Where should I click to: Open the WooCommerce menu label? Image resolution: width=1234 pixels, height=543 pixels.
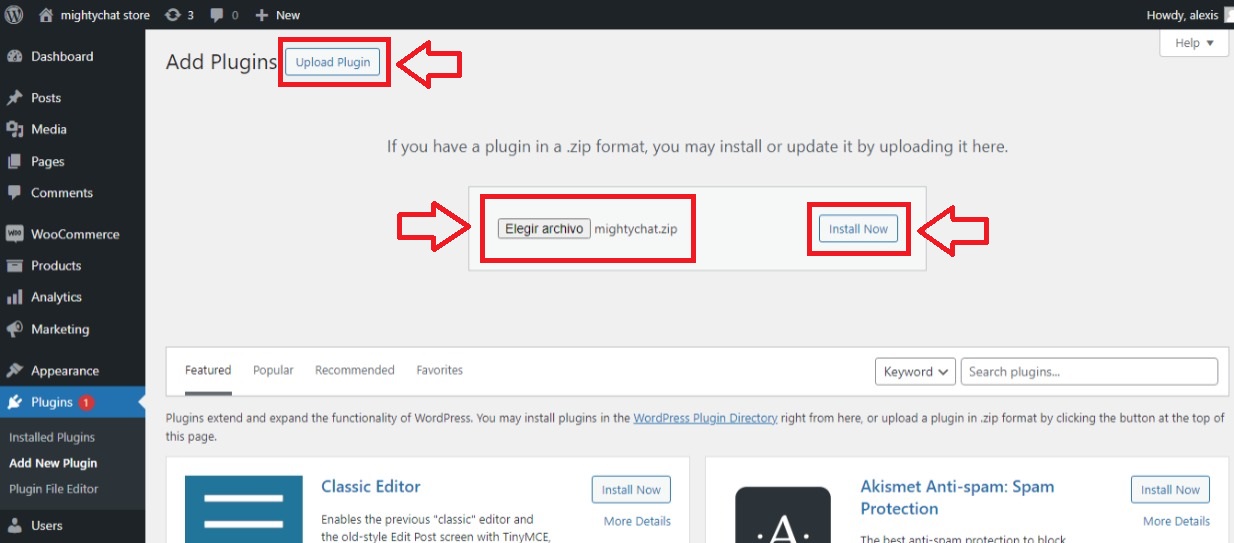tap(75, 234)
